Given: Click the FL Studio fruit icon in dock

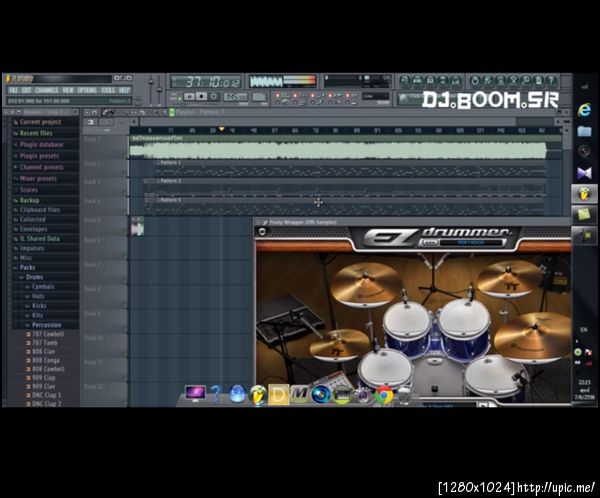Looking at the screenshot, I should pos(258,394).
